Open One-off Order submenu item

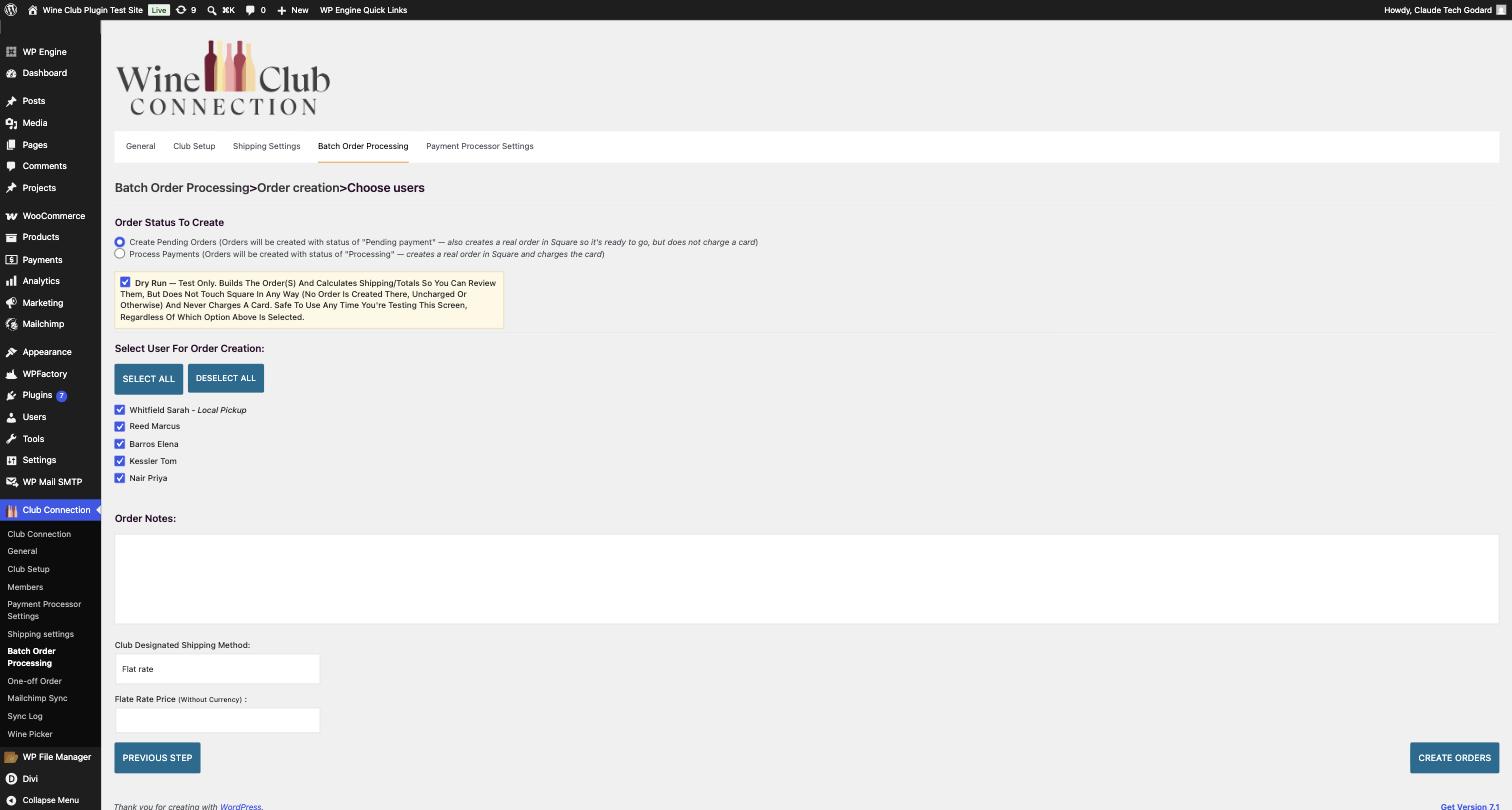coord(34,681)
